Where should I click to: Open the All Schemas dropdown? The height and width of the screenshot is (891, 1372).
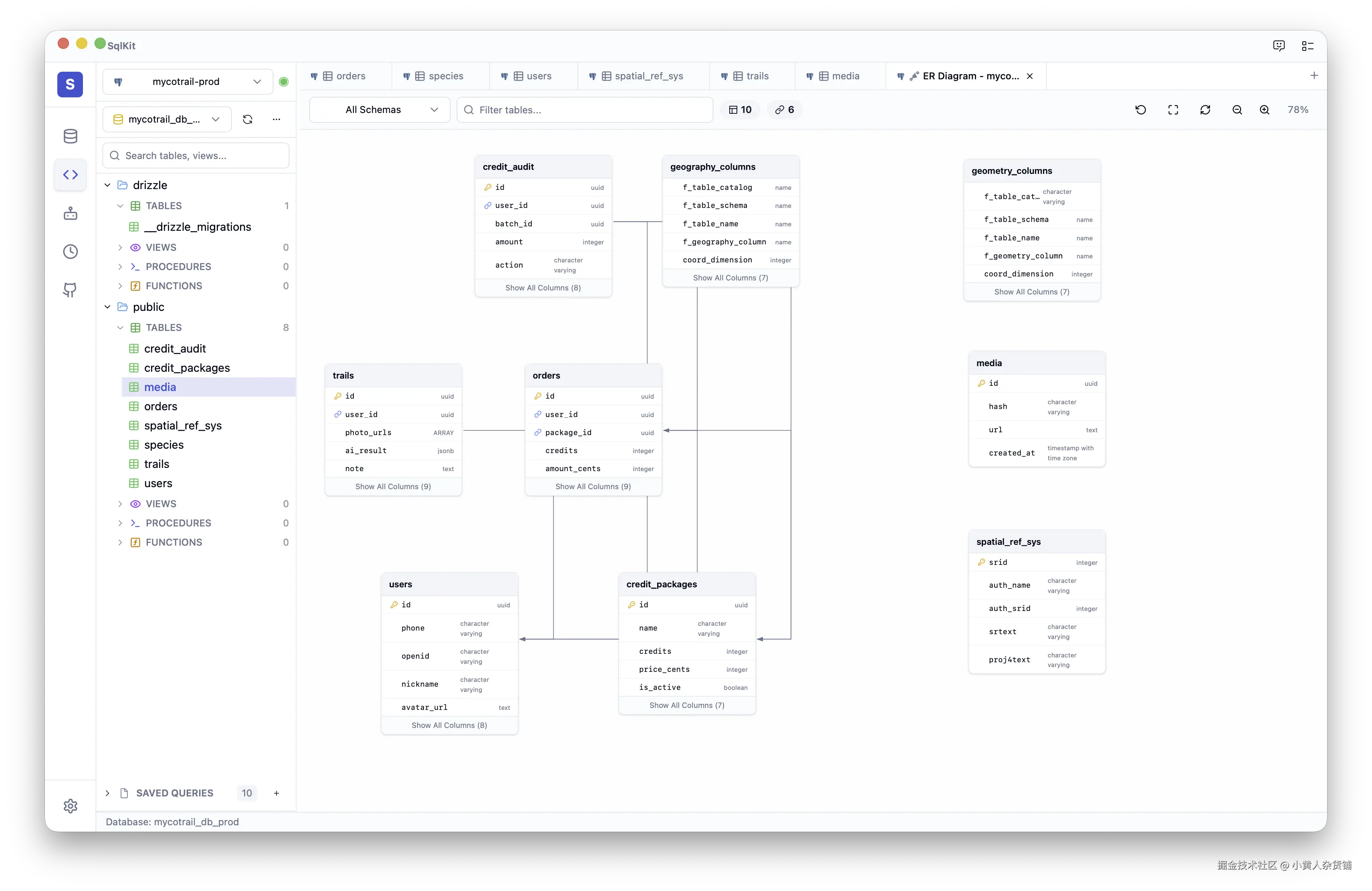pos(380,109)
